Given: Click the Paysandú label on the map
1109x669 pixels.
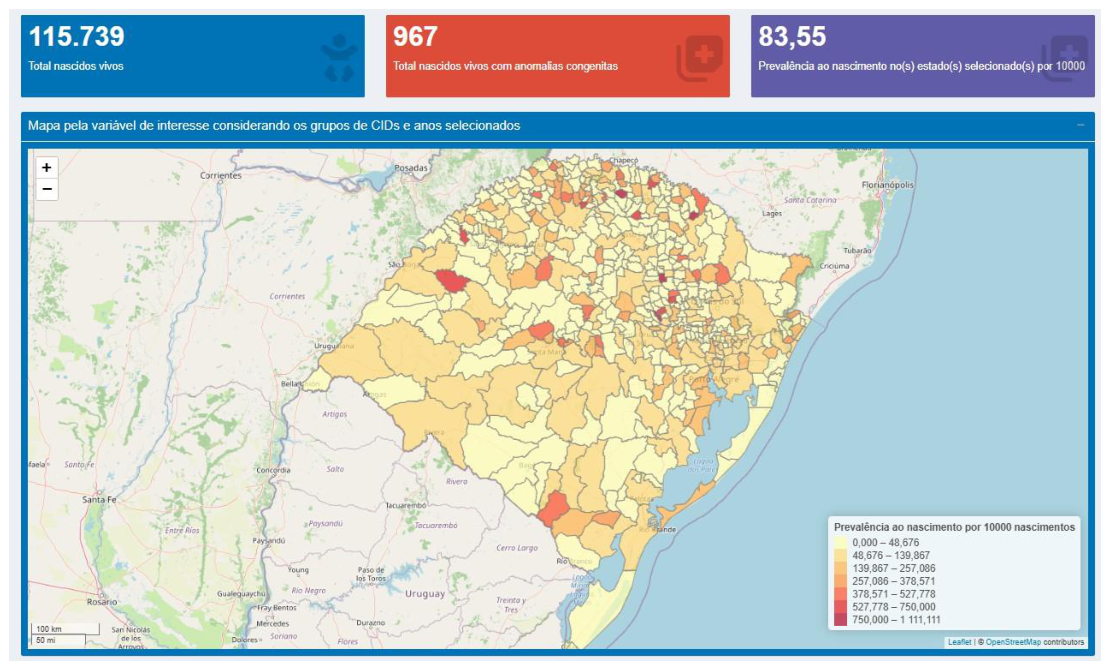Looking at the screenshot, I should [269, 540].
